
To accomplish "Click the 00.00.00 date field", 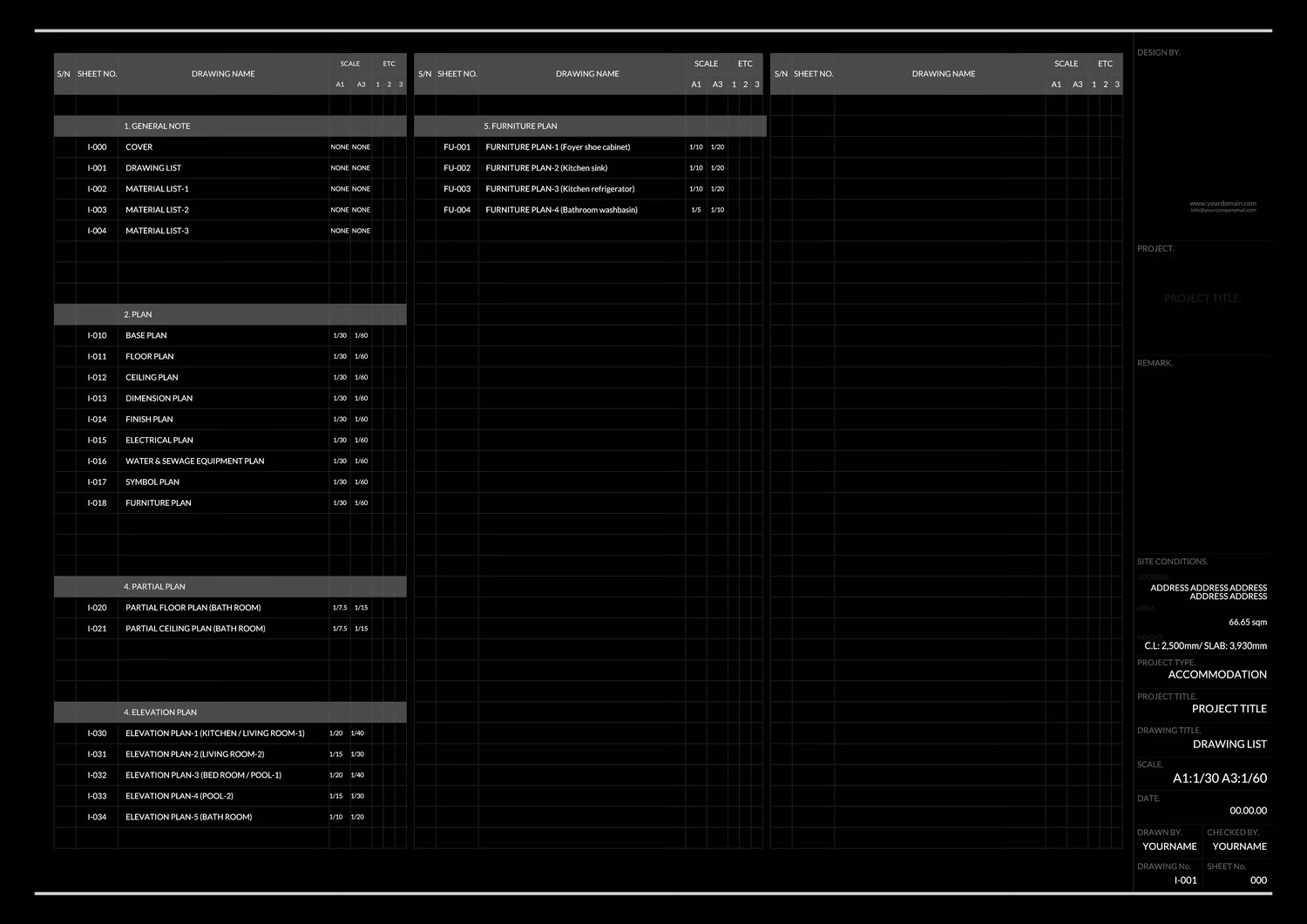I will 1248,811.
